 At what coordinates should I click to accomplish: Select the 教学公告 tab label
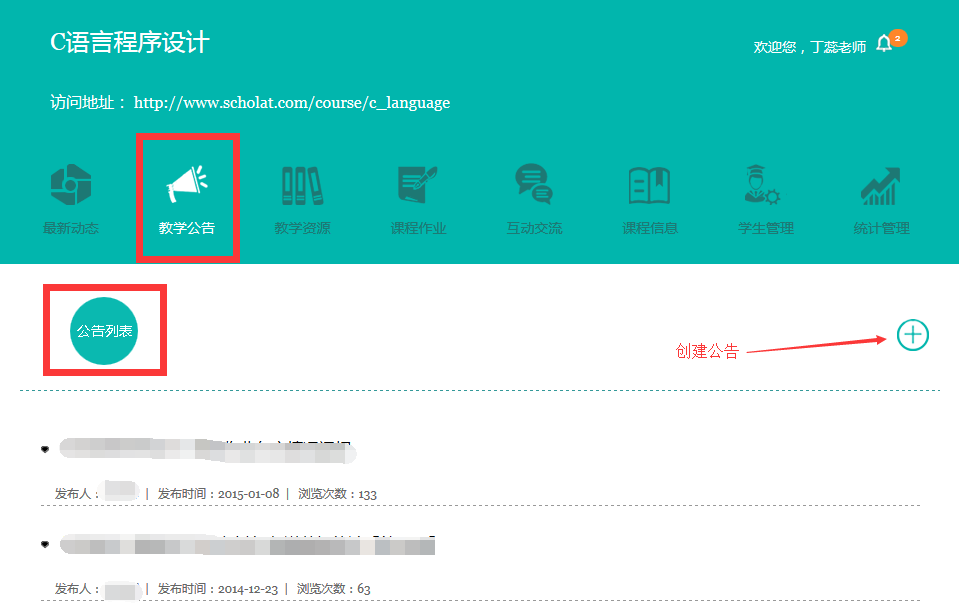[187, 228]
